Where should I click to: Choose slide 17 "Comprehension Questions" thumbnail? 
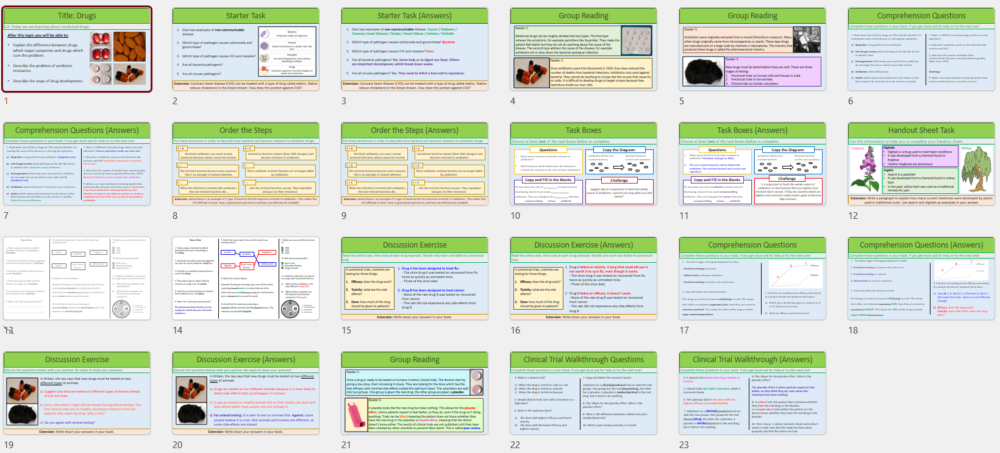753,278
